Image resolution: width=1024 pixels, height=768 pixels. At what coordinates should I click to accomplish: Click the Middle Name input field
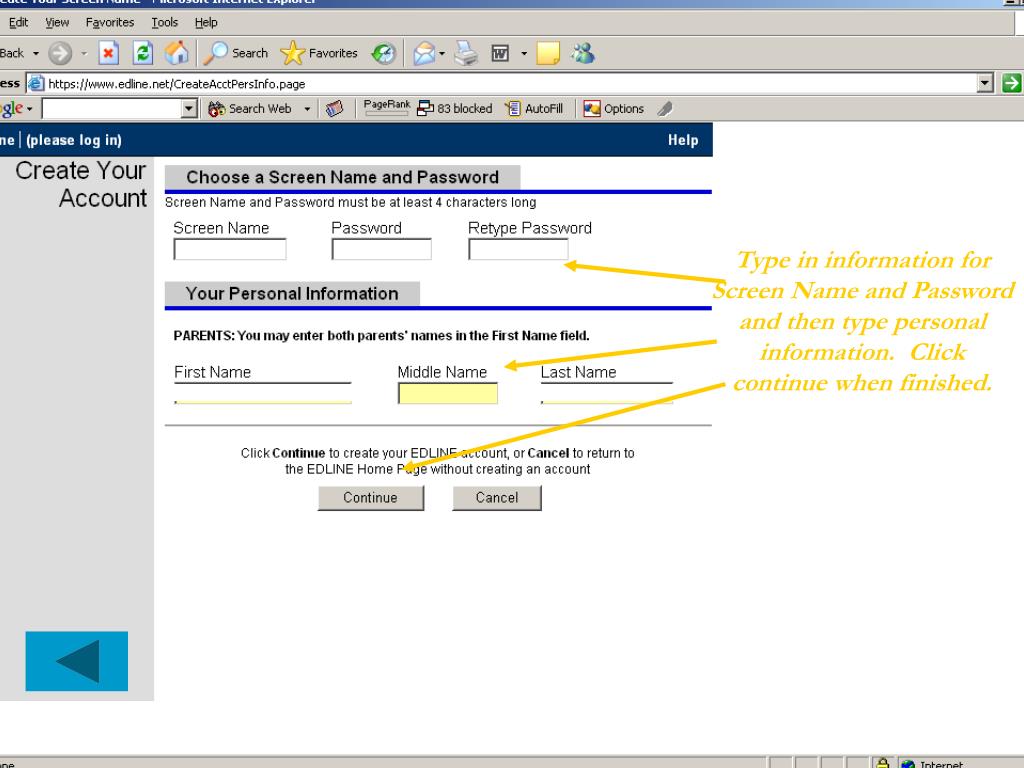[x=448, y=393]
